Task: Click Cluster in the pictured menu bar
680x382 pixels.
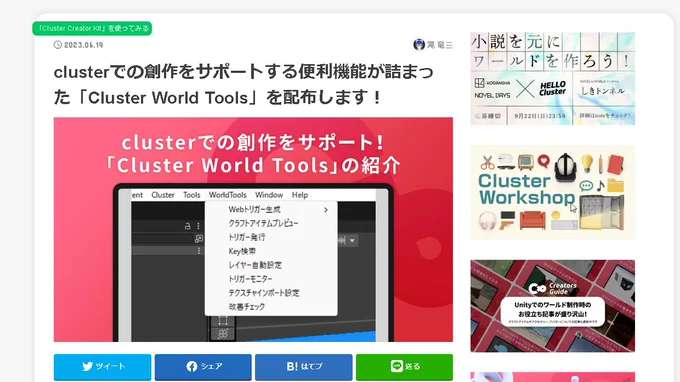Action: 163,195
